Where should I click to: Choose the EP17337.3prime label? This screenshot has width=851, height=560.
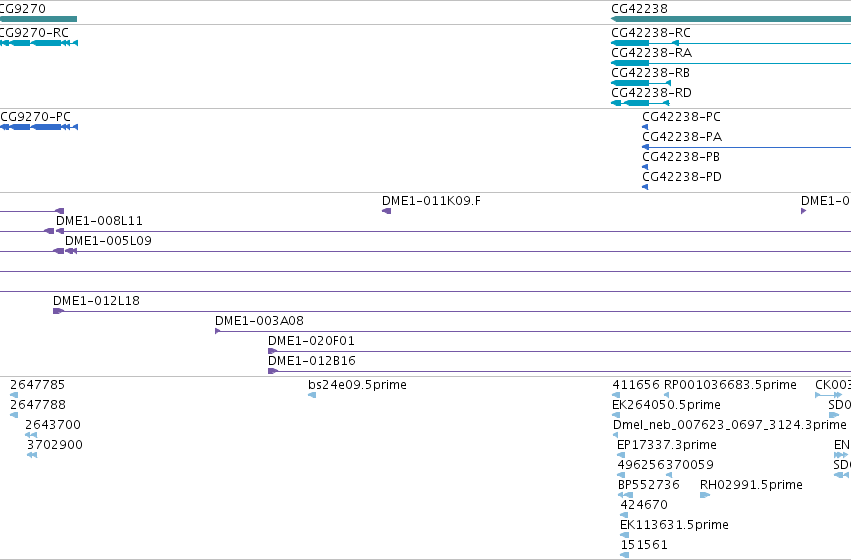click(666, 445)
